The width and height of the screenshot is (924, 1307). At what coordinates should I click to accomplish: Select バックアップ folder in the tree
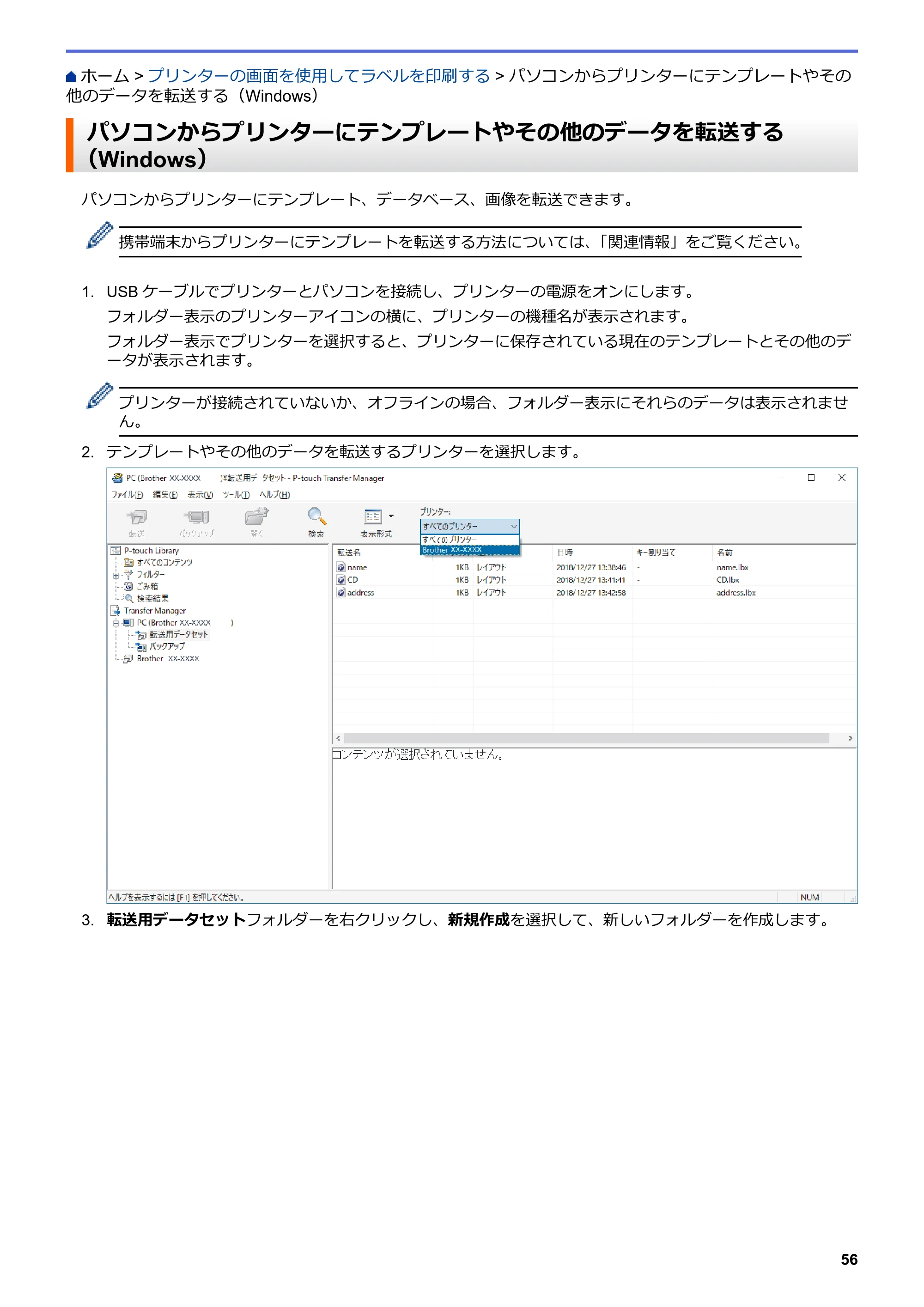pyautogui.click(x=167, y=647)
